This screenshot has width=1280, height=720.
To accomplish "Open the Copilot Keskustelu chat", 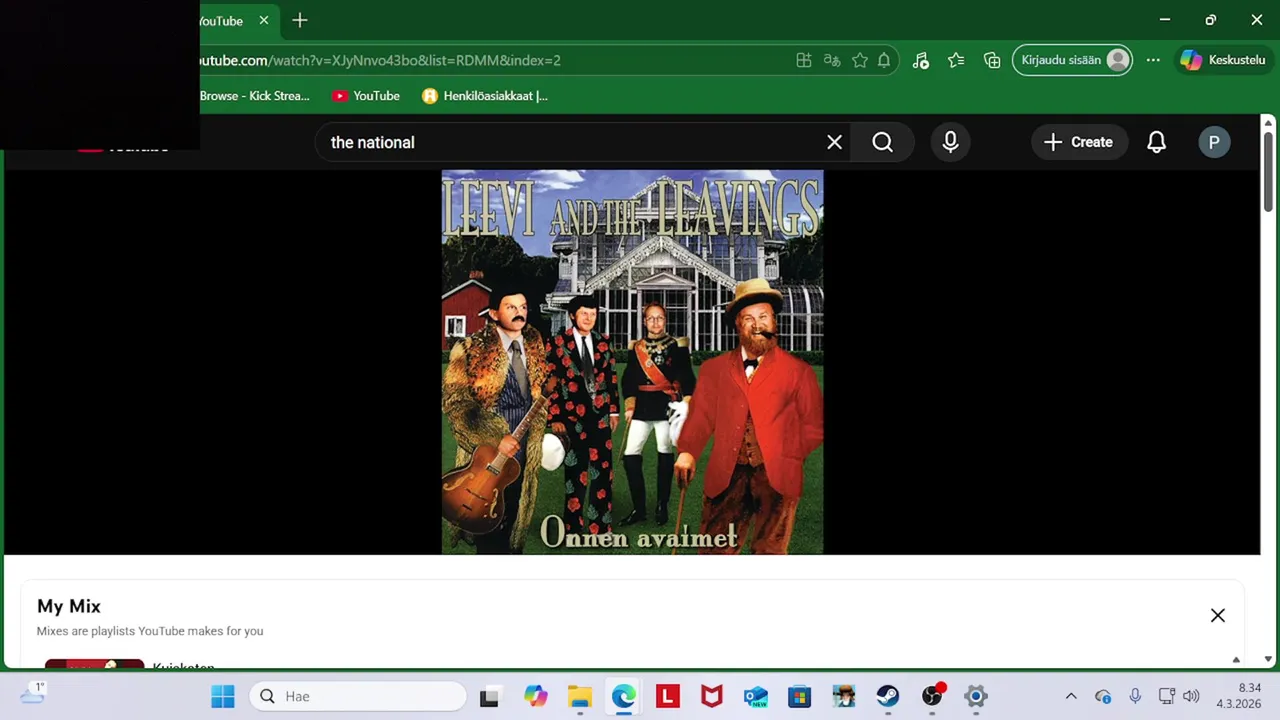I will [x=1223, y=60].
